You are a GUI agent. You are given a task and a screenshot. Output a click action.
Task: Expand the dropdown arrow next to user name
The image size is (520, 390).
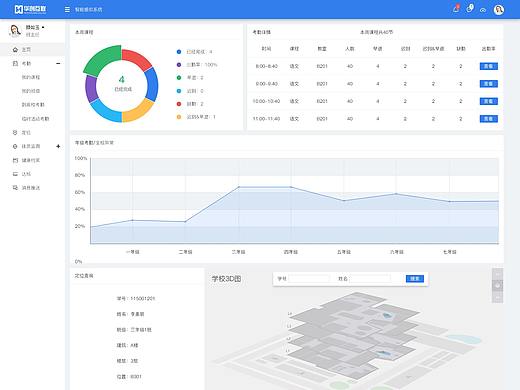pos(43,27)
